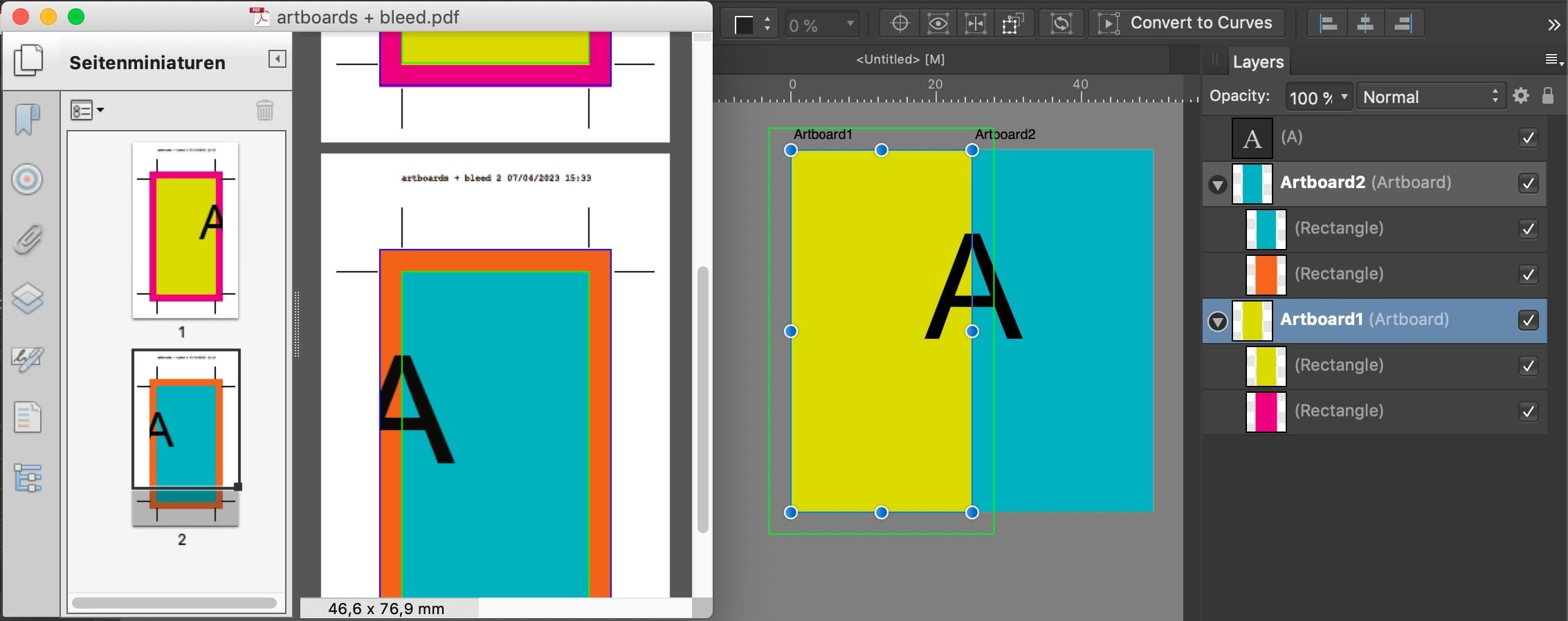Click the page size 46,6 x 76,9 mm
Screen dimensions: 1568x621
386,609
